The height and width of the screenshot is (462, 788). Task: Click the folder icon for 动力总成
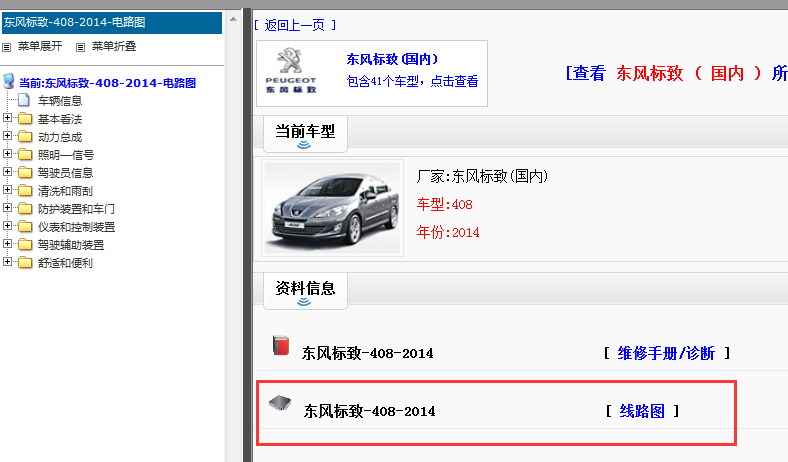25,137
